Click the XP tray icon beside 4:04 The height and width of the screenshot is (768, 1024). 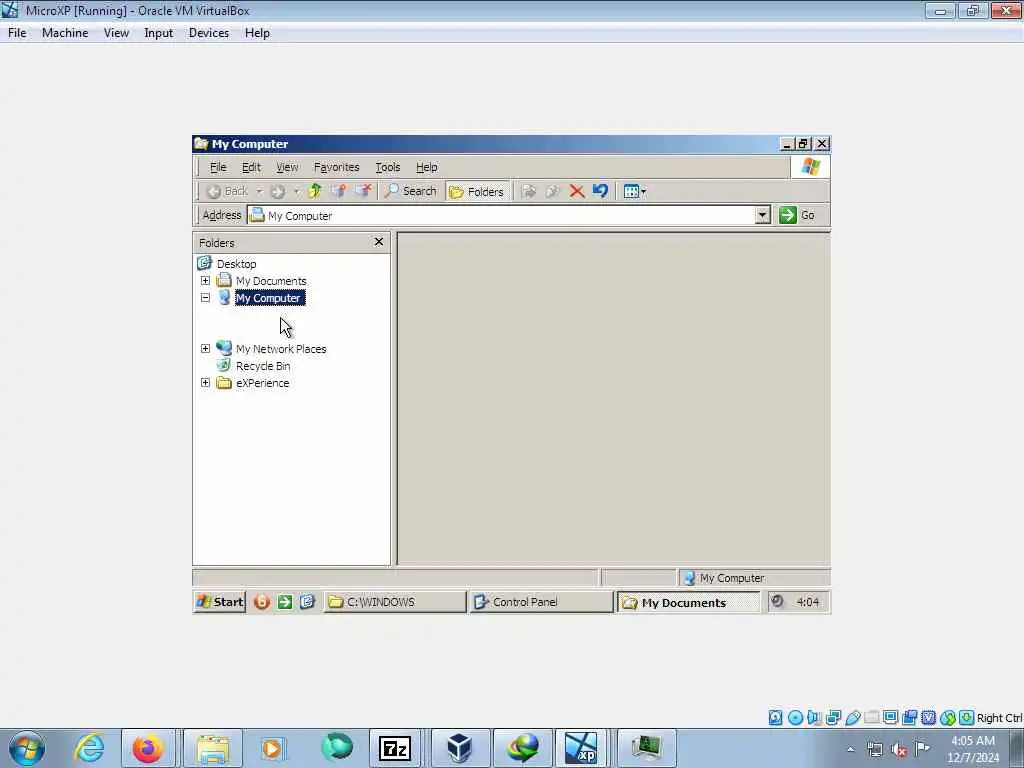click(x=777, y=601)
